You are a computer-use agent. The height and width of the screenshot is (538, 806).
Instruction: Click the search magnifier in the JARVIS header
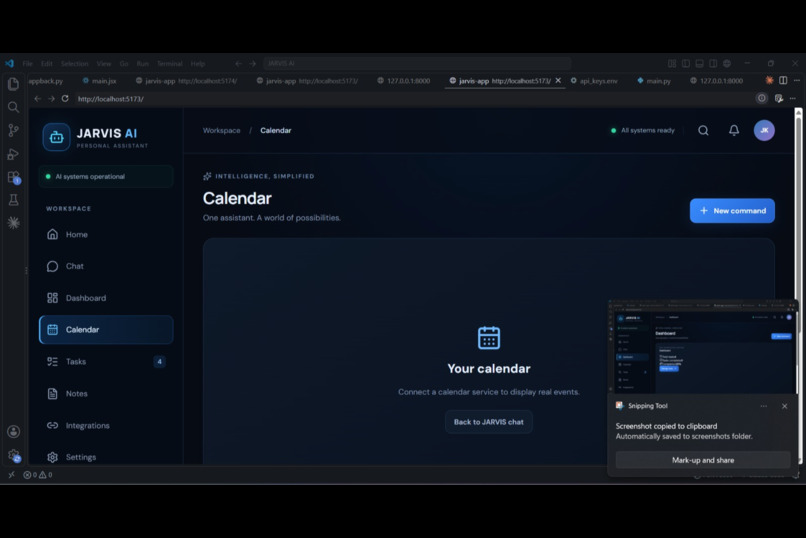[x=703, y=131]
